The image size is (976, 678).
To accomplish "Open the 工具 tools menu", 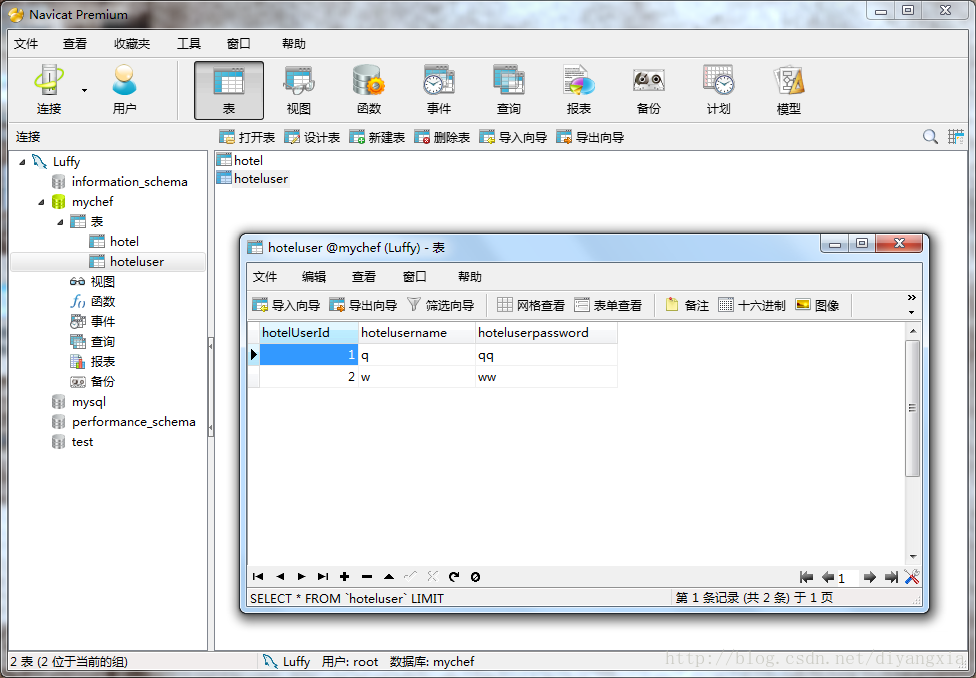I will 189,44.
